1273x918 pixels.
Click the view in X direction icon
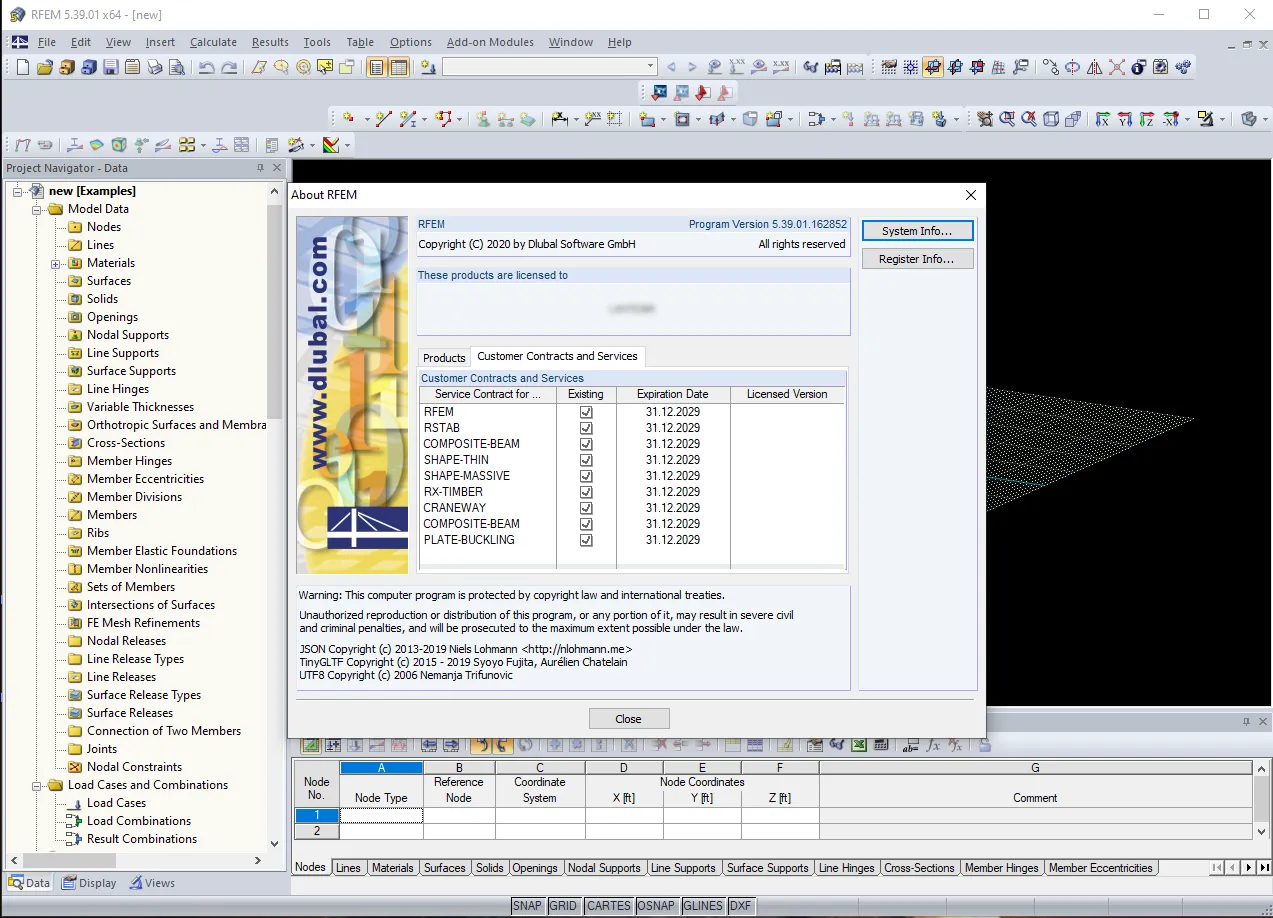(1102, 119)
